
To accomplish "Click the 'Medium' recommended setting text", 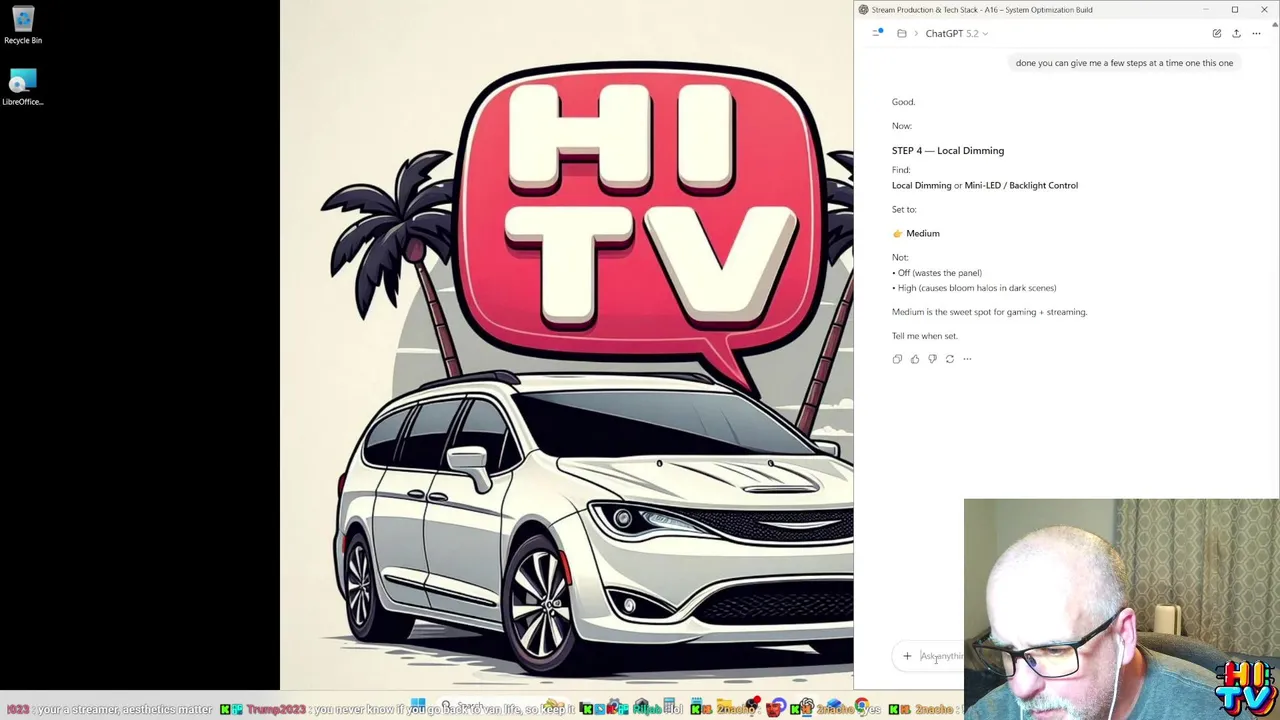I will [922, 233].
